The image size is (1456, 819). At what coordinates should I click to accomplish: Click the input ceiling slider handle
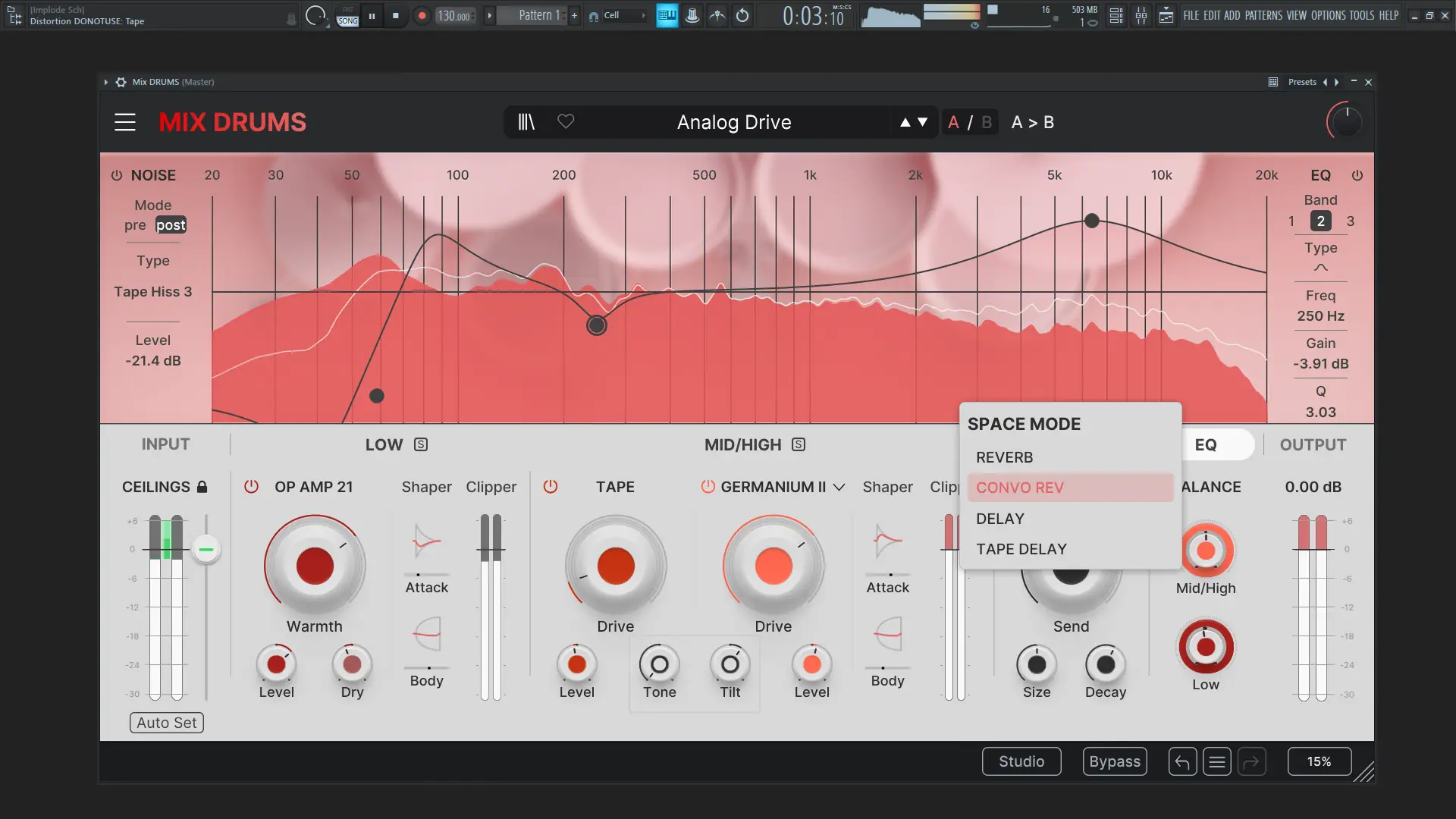[x=206, y=549]
